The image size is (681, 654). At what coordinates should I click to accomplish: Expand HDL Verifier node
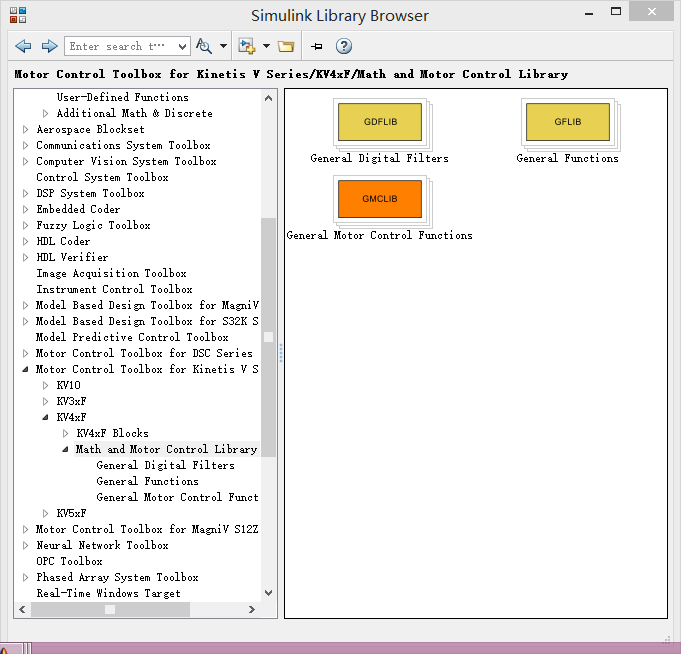tap(25, 258)
